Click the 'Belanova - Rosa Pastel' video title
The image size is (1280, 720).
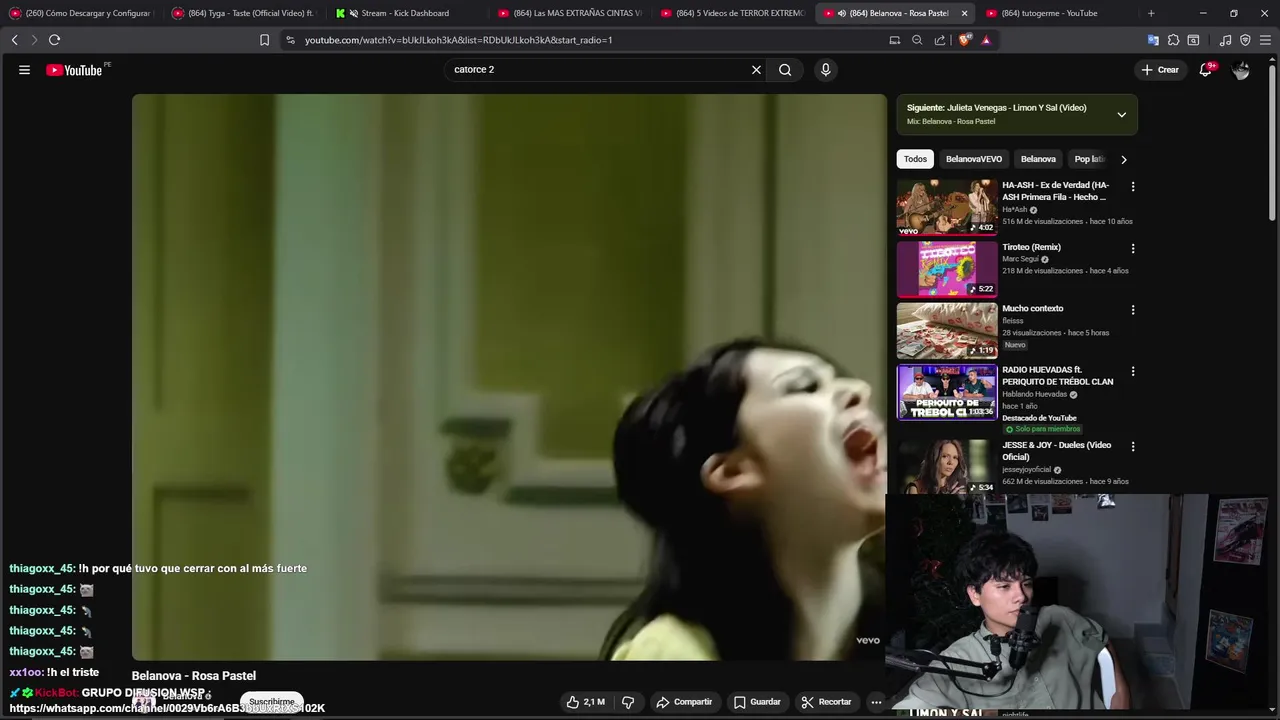click(194, 676)
